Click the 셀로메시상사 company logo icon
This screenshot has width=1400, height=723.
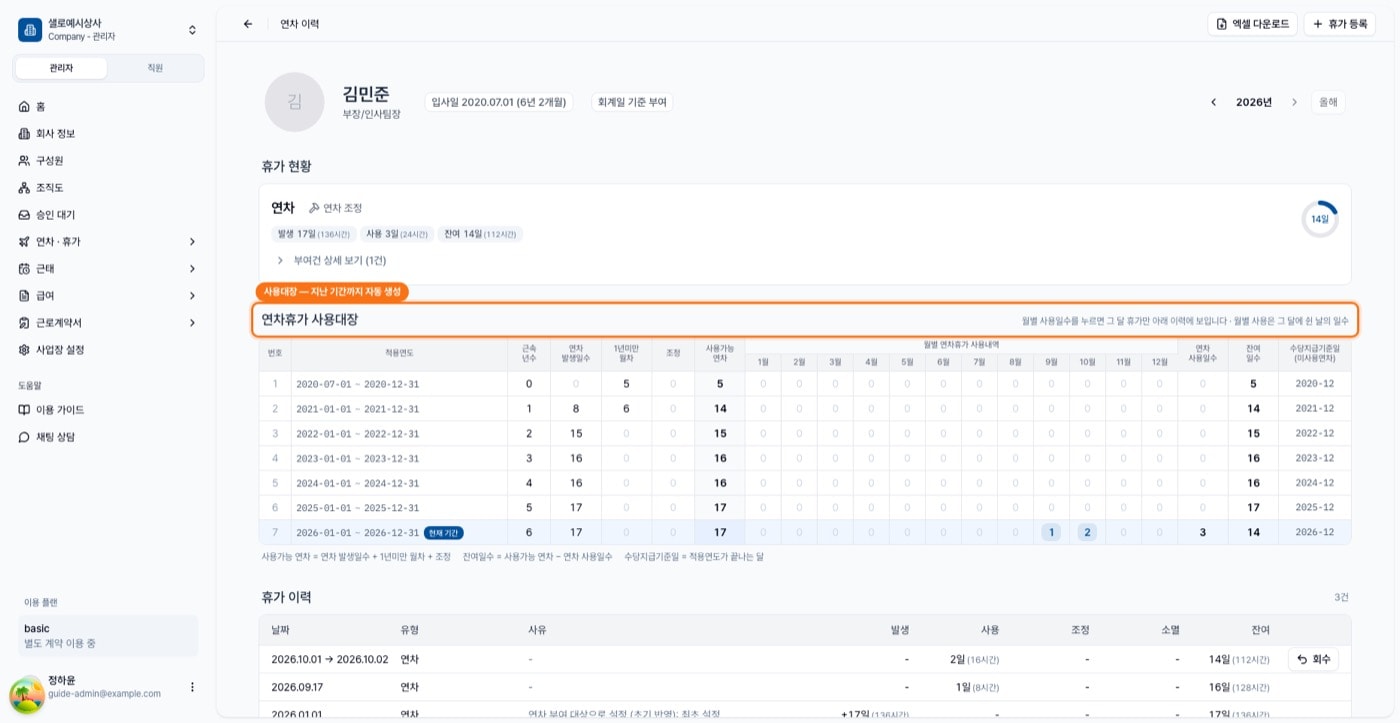coord(30,30)
